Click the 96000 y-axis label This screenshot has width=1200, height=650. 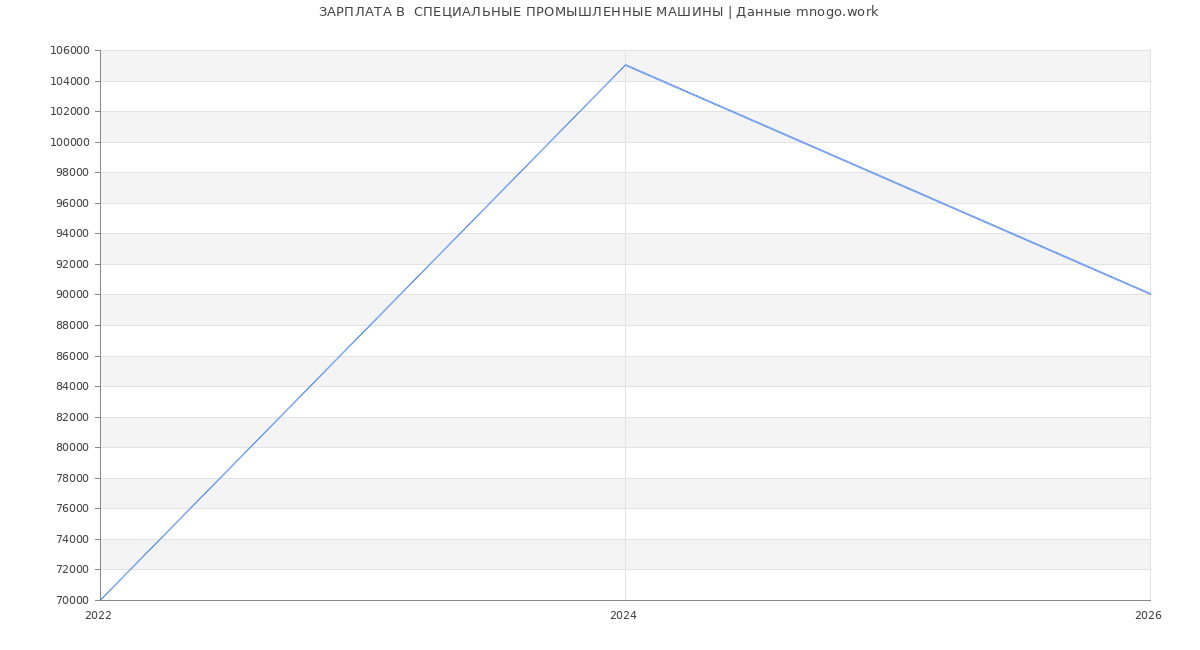(x=72, y=203)
